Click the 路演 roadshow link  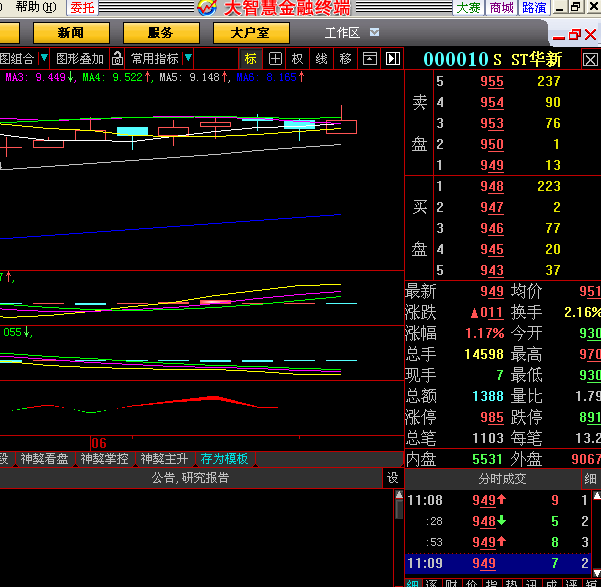tap(534, 7)
